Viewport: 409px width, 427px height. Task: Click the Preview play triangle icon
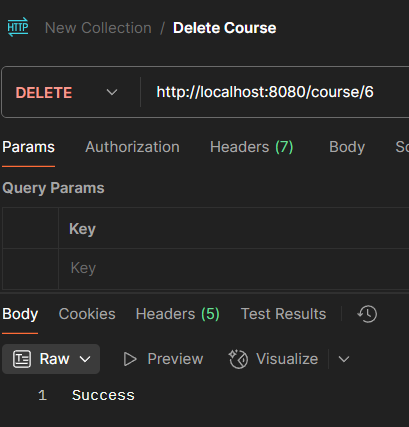coord(130,359)
